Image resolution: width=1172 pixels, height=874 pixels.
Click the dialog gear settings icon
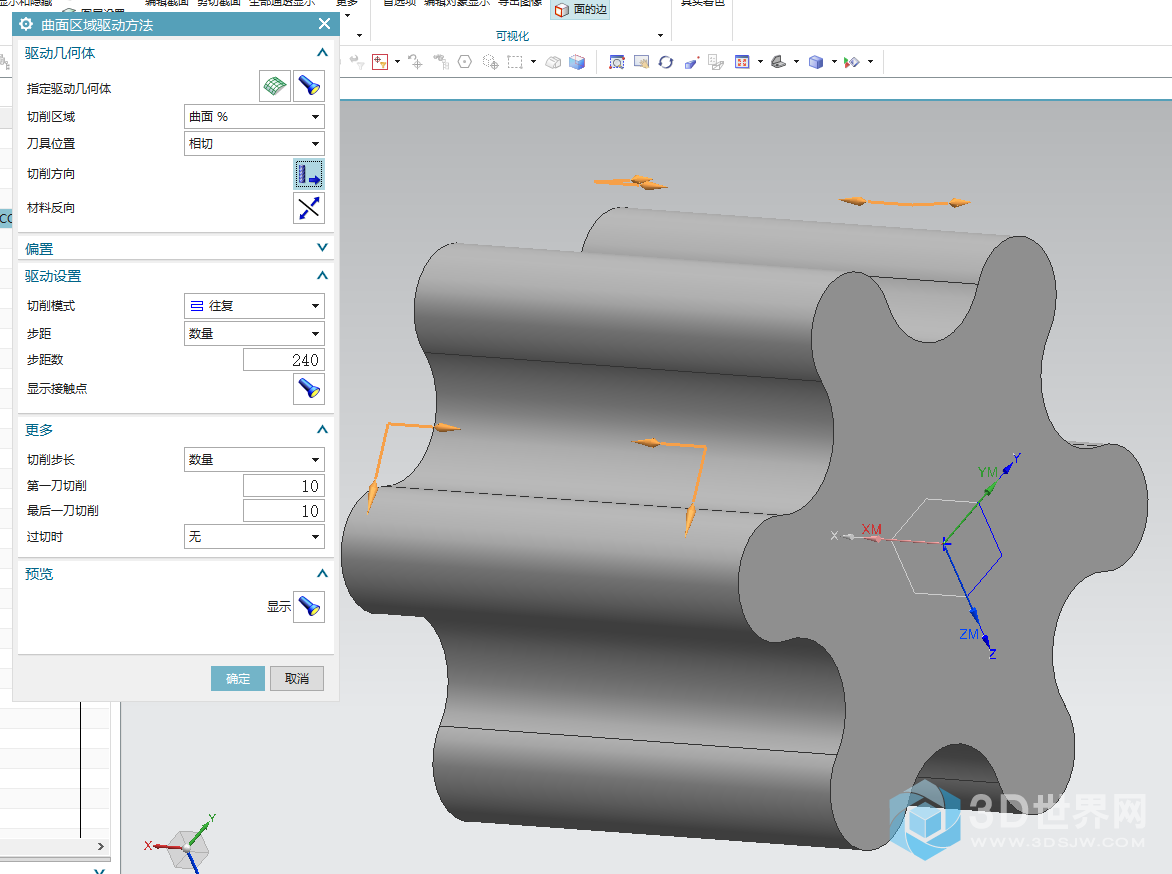[25, 24]
